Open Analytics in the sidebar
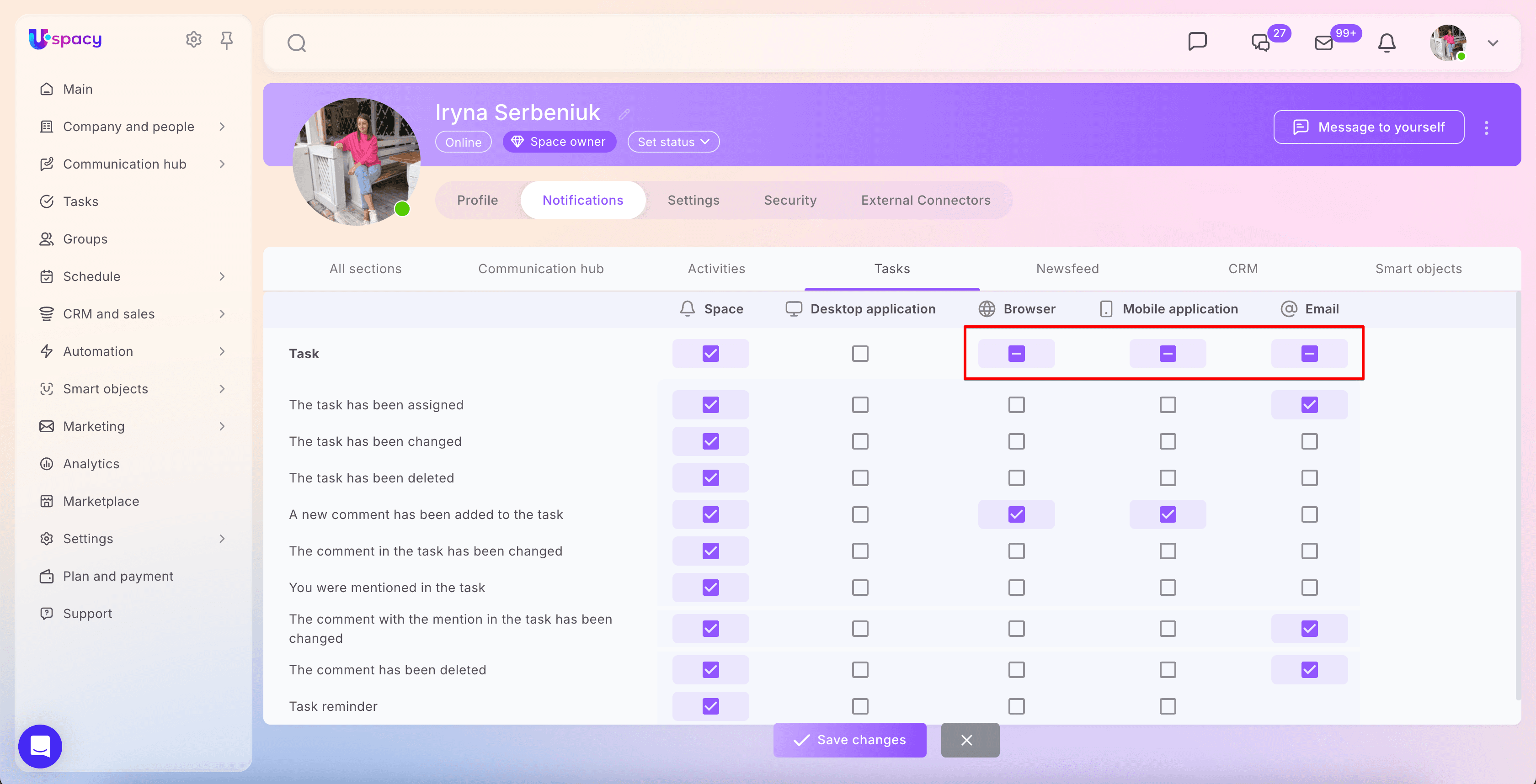The image size is (1536, 784). point(91,464)
